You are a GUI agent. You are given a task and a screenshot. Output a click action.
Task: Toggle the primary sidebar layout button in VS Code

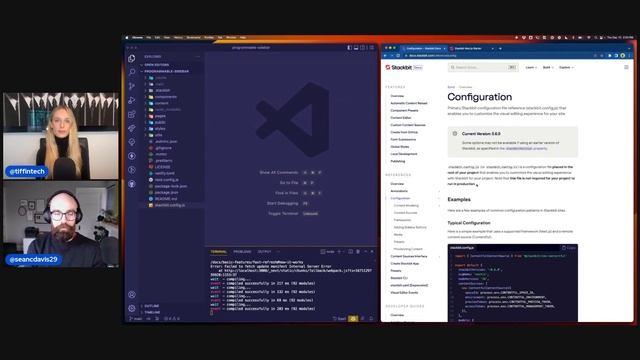(349, 48)
